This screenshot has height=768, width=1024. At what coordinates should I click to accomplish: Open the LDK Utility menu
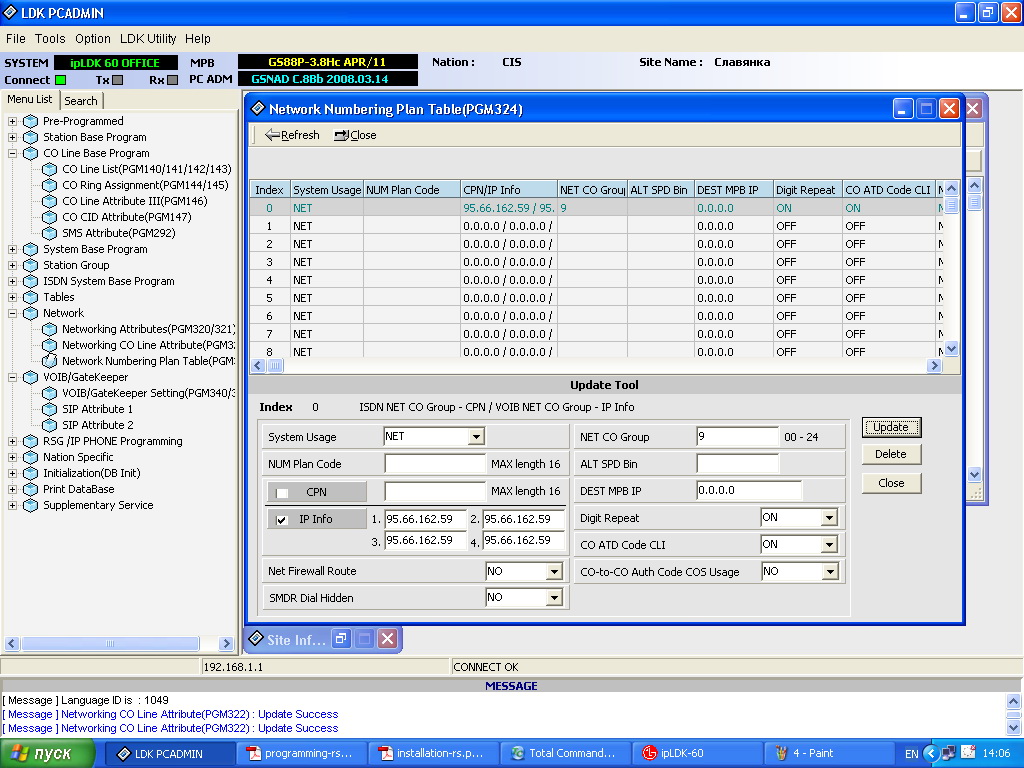point(148,38)
